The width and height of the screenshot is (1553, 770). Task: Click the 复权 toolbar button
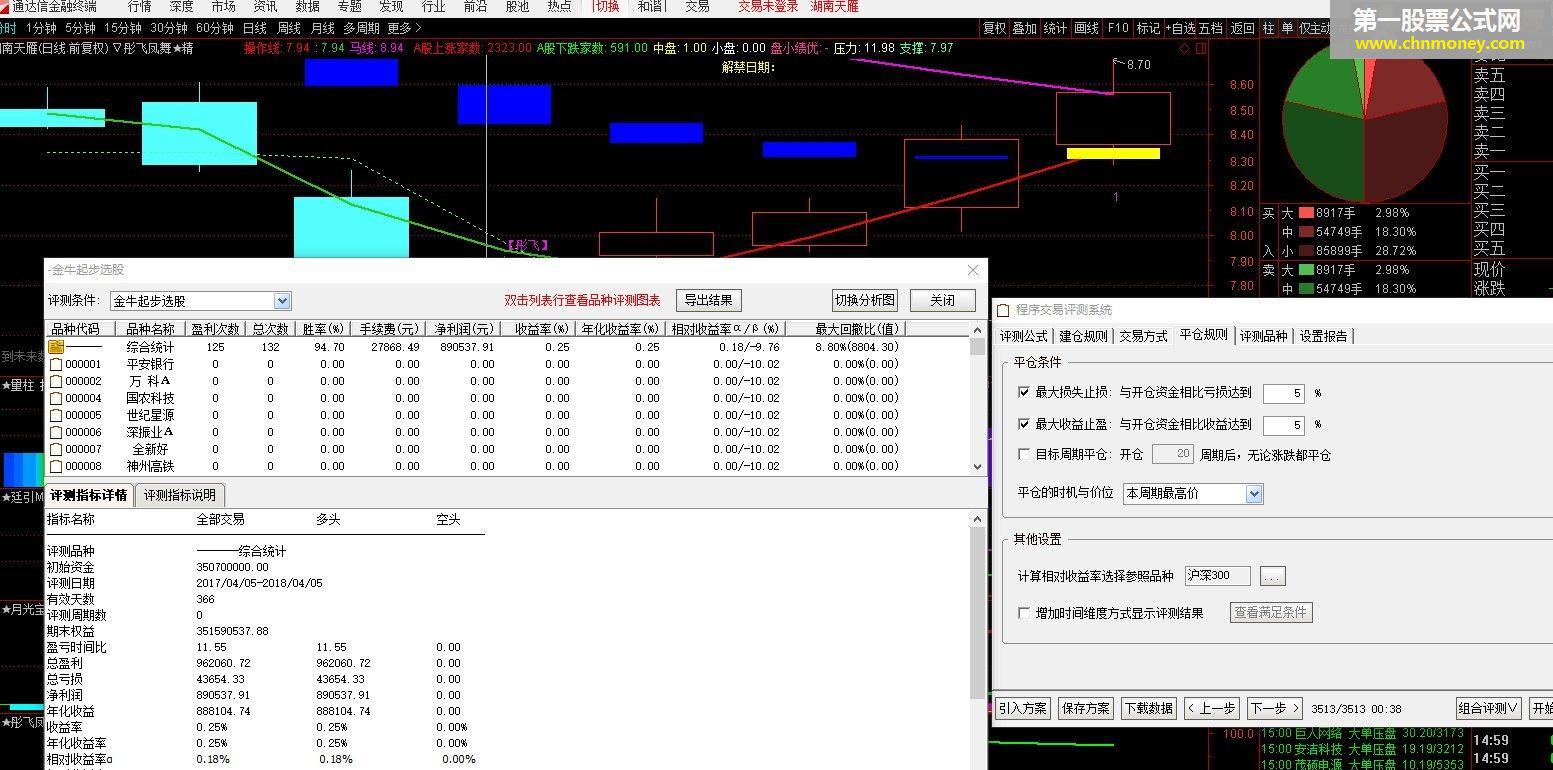994,29
